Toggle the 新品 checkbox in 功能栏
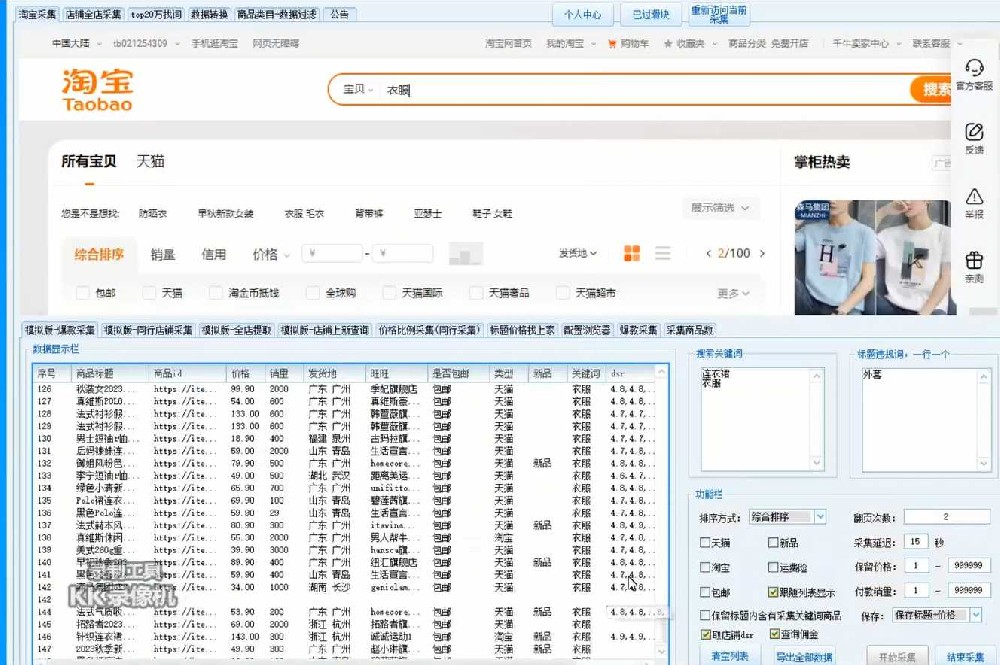Viewport: 1000px width, 665px height. [773, 543]
